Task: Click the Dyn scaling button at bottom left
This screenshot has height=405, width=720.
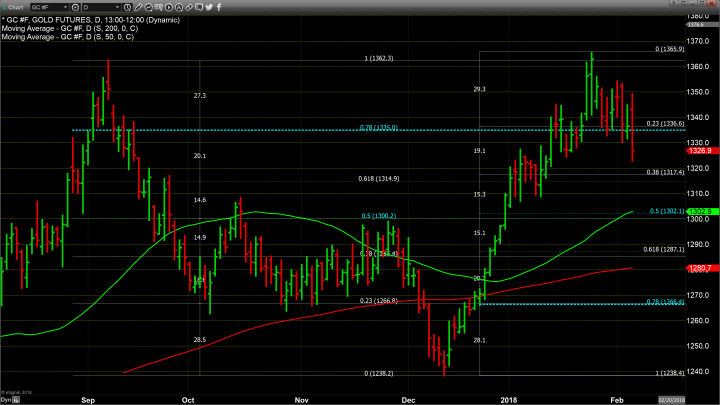Action: (x=7, y=398)
